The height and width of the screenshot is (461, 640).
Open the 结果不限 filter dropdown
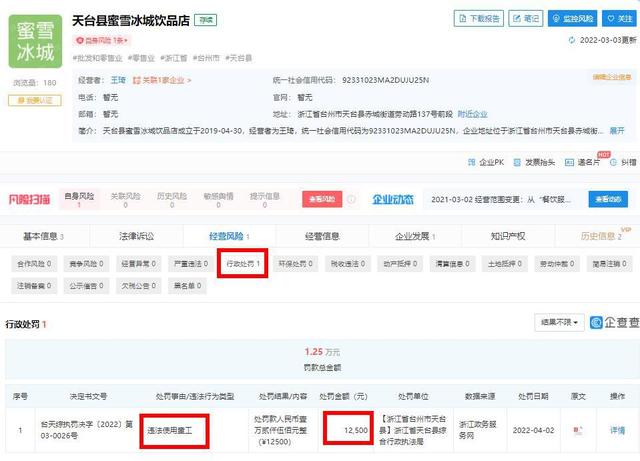coord(560,322)
